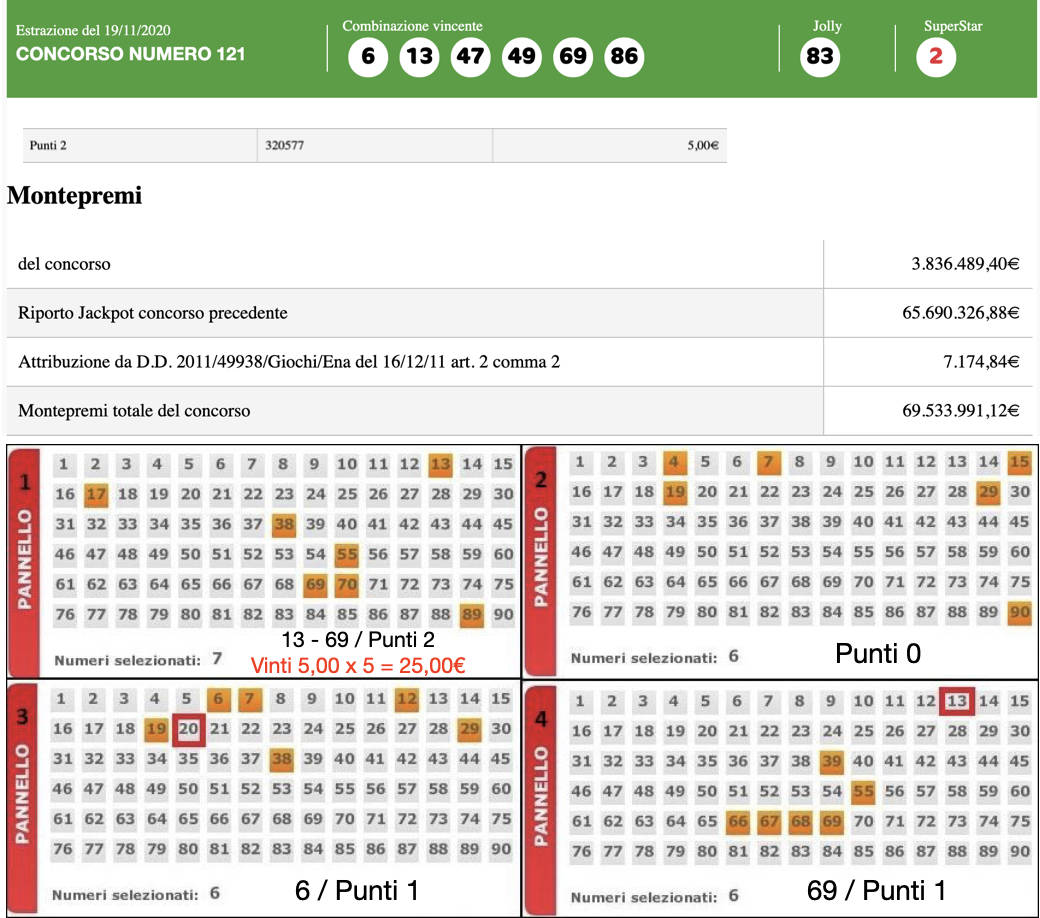Toggle highlighted number 89 in Pannello 1
The image size is (1040, 918).
tap(472, 614)
